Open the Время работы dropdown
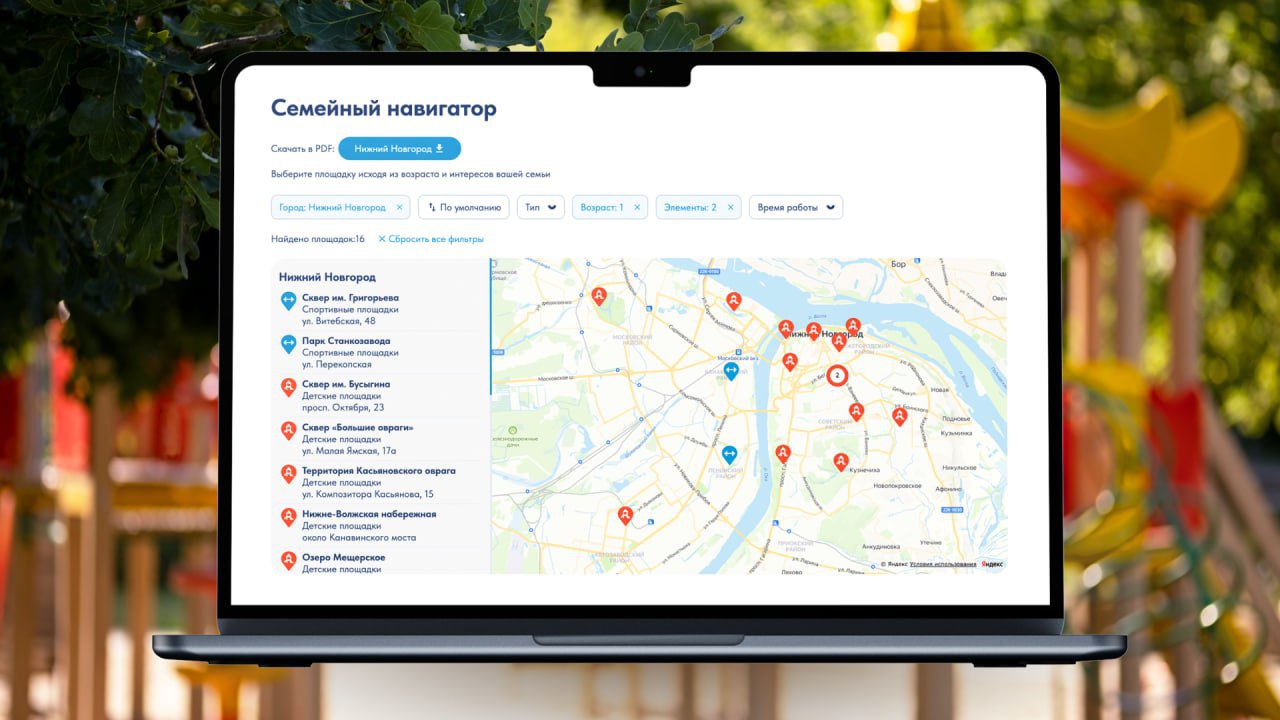The height and width of the screenshot is (720, 1280). [795, 208]
